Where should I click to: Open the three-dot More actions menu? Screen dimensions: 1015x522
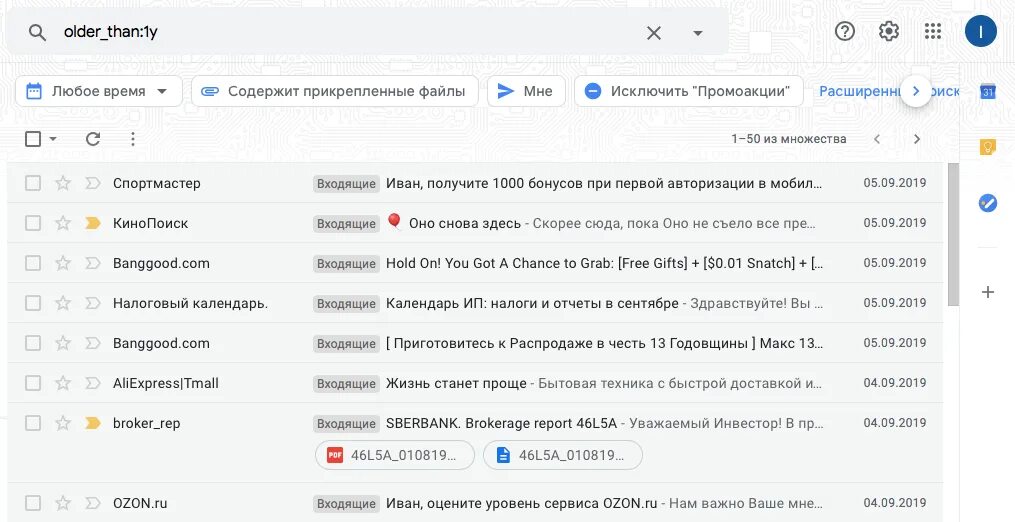click(x=133, y=139)
